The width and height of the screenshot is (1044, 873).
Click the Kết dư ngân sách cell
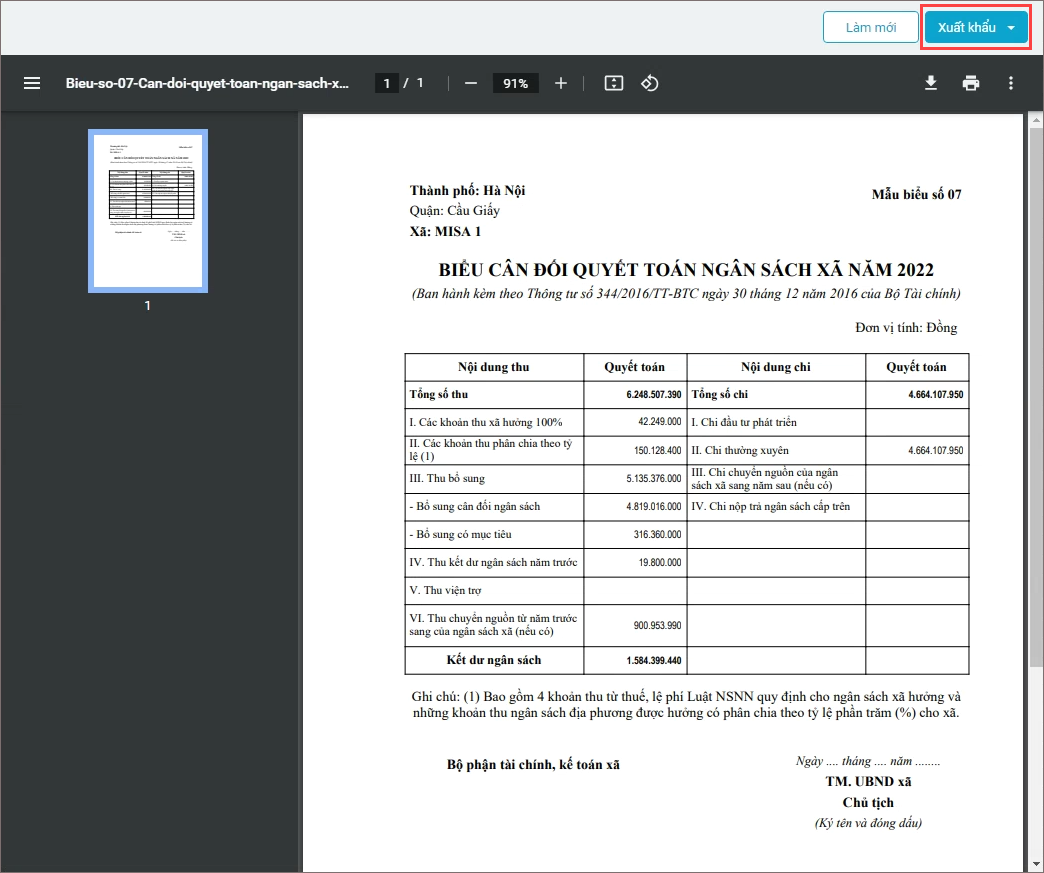pos(494,660)
